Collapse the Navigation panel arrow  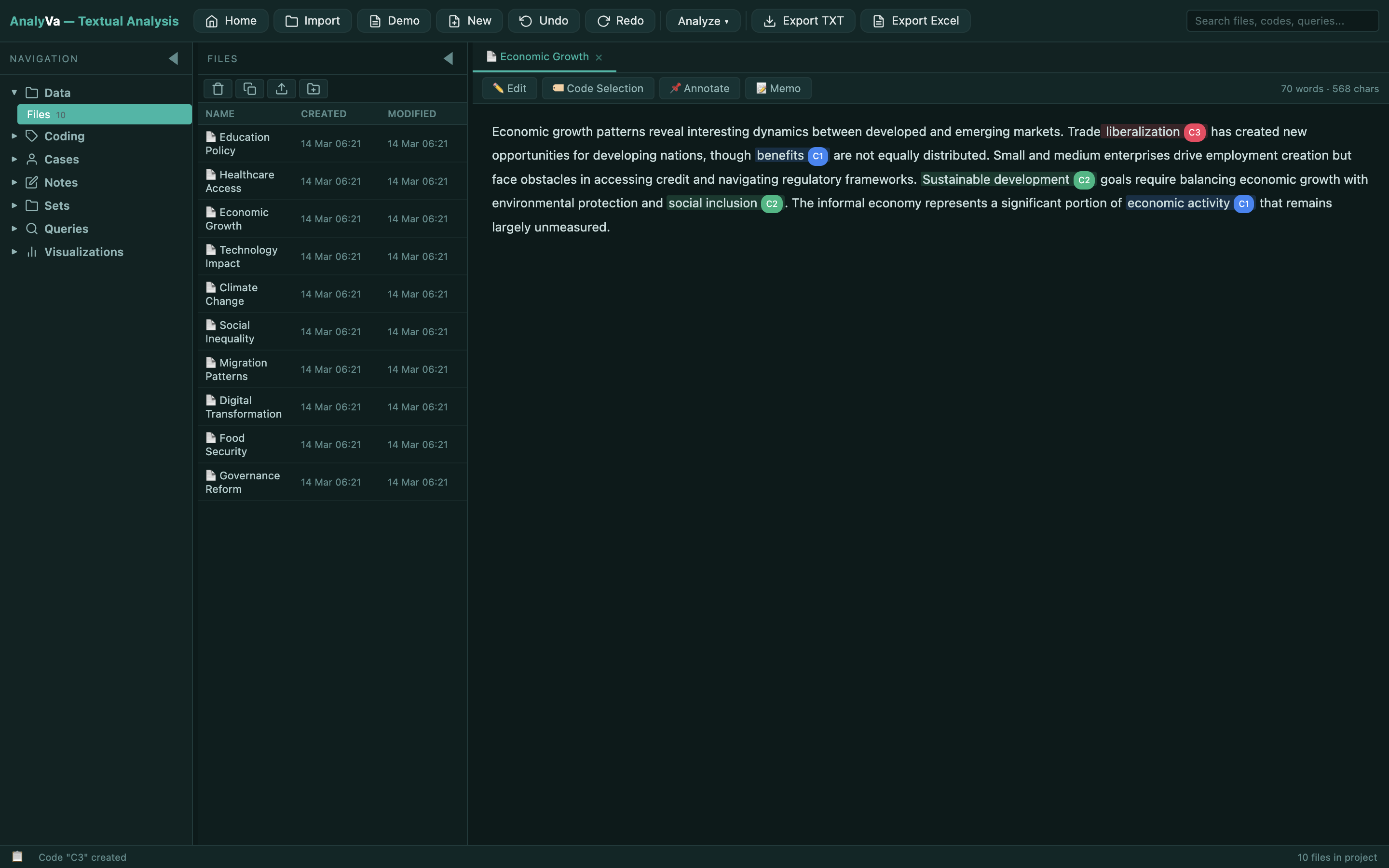coord(173,58)
